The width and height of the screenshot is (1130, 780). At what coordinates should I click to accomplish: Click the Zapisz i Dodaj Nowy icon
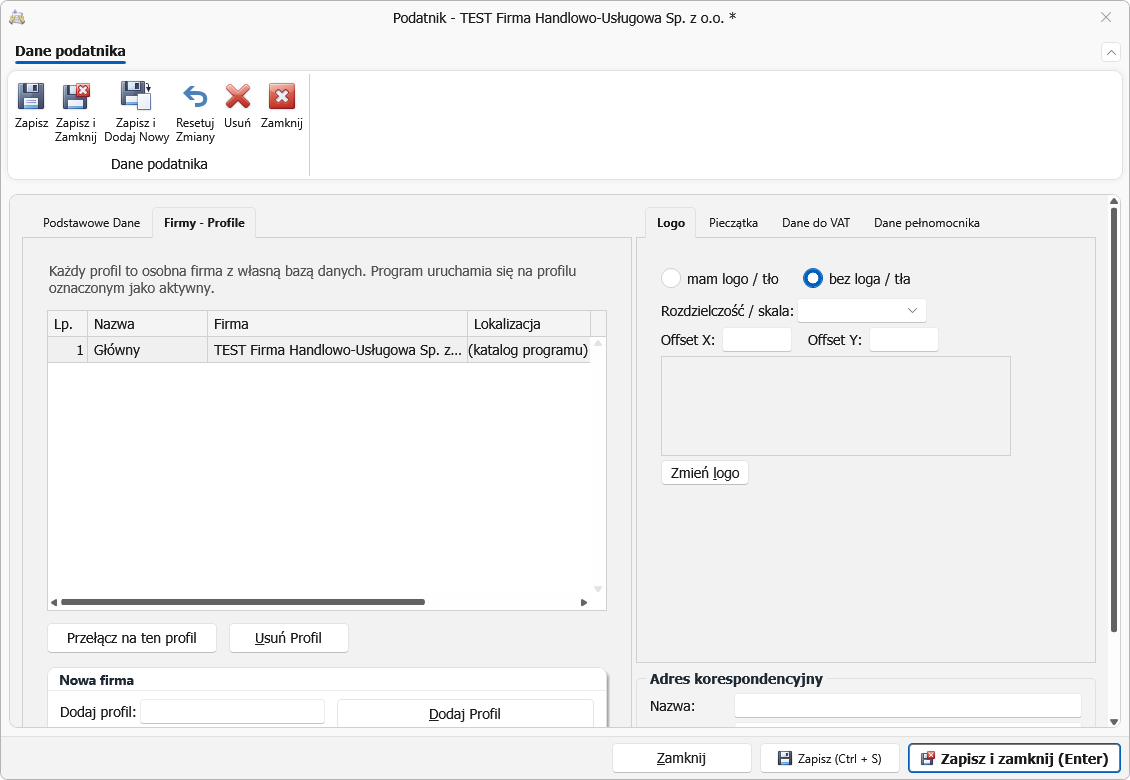(135, 96)
